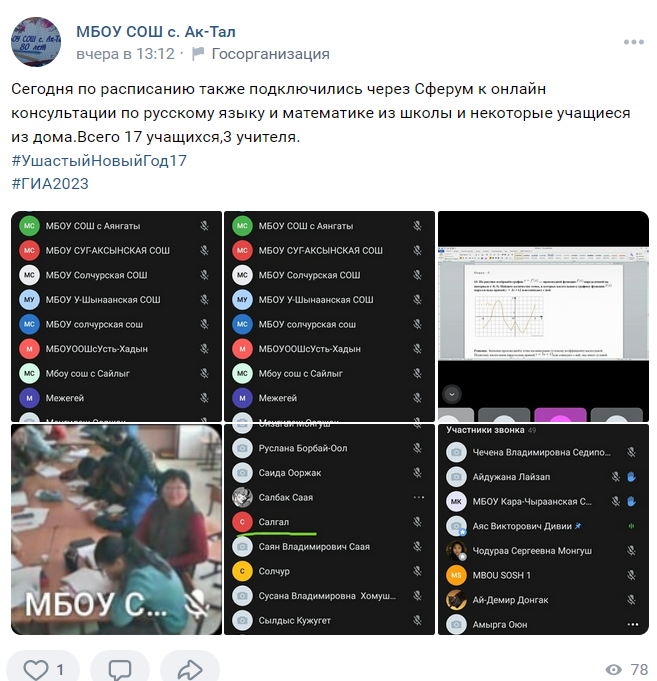The height and width of the screenshot is (681, 657).
Task: Click the post timestamp вчера в 13:12
Action: [x=125, y=54]
